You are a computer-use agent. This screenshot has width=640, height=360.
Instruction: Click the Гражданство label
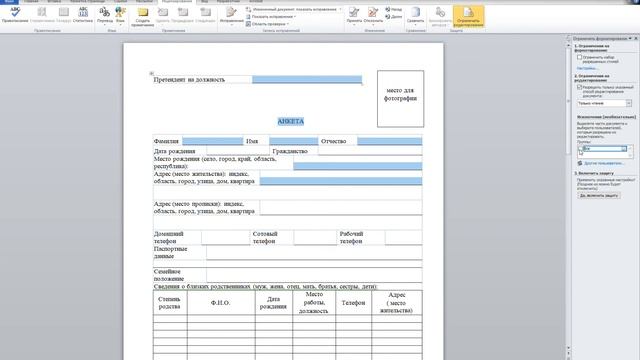(290, 151)
